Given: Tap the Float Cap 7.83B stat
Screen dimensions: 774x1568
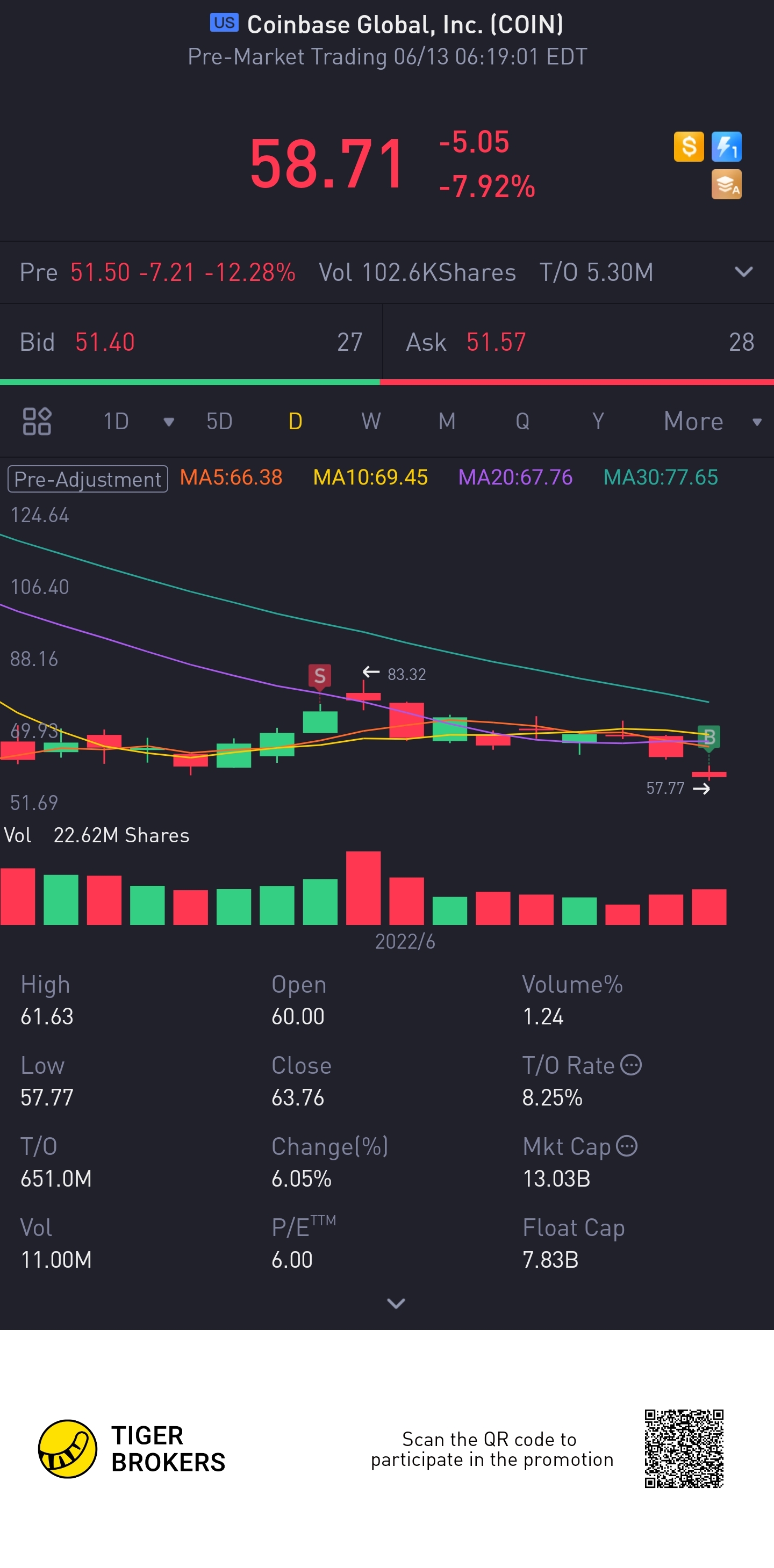Looking at the screenshot, I should tap(574, 1244).
